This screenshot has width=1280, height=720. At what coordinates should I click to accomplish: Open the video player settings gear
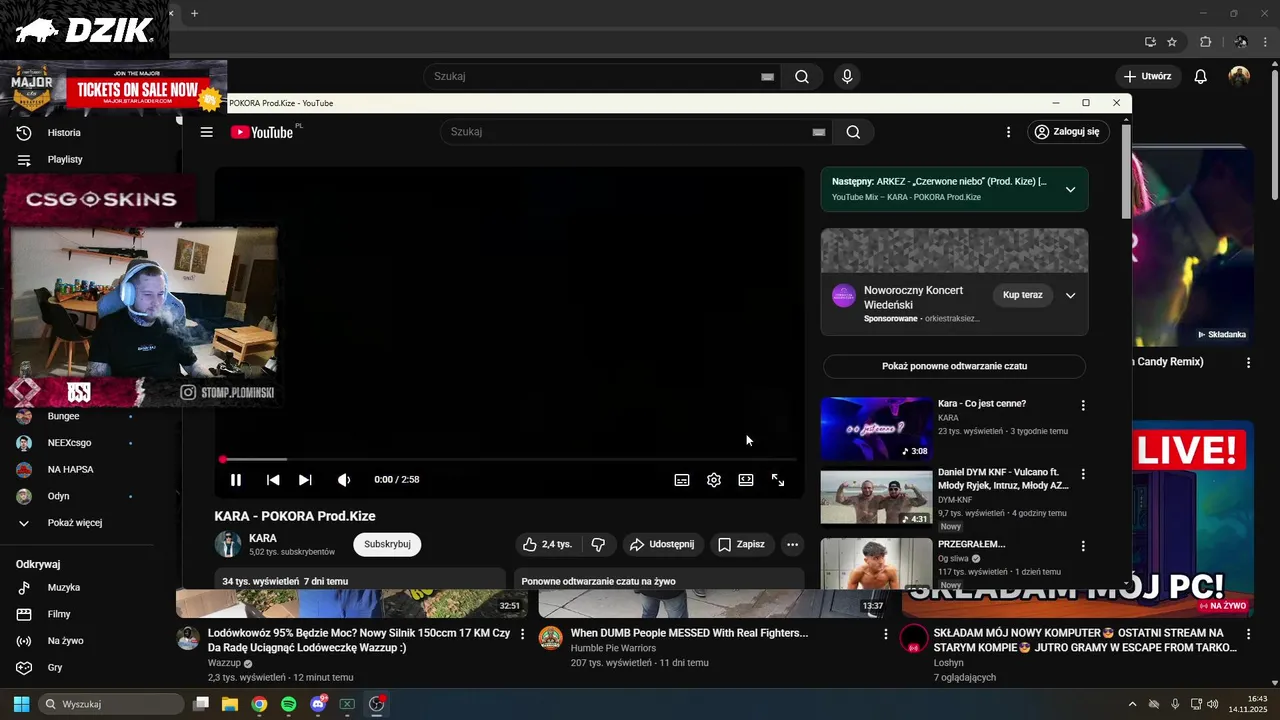[x=714, y=480]
